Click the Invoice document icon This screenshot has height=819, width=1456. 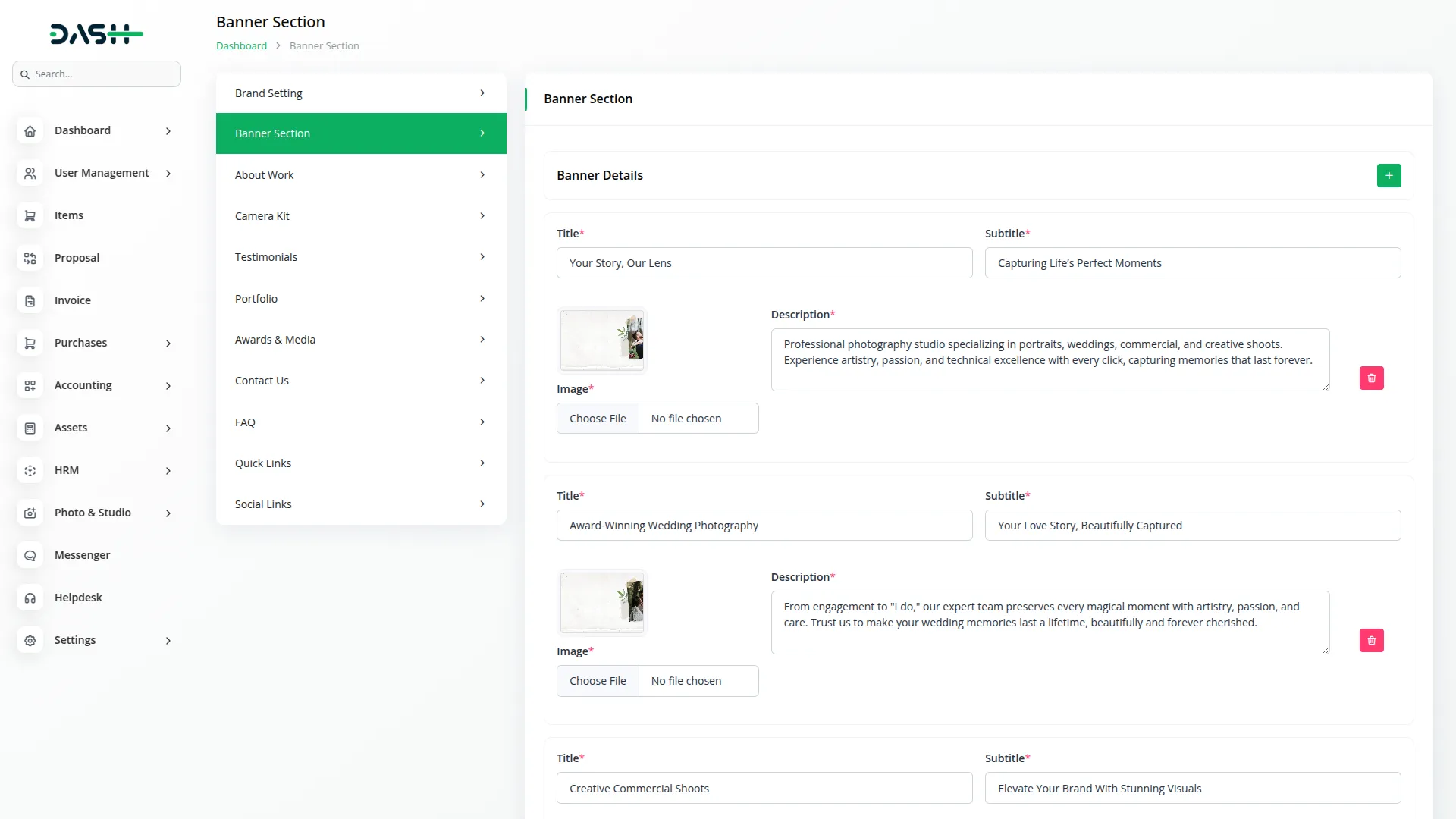pyautogui.click(x=30, y=300)
